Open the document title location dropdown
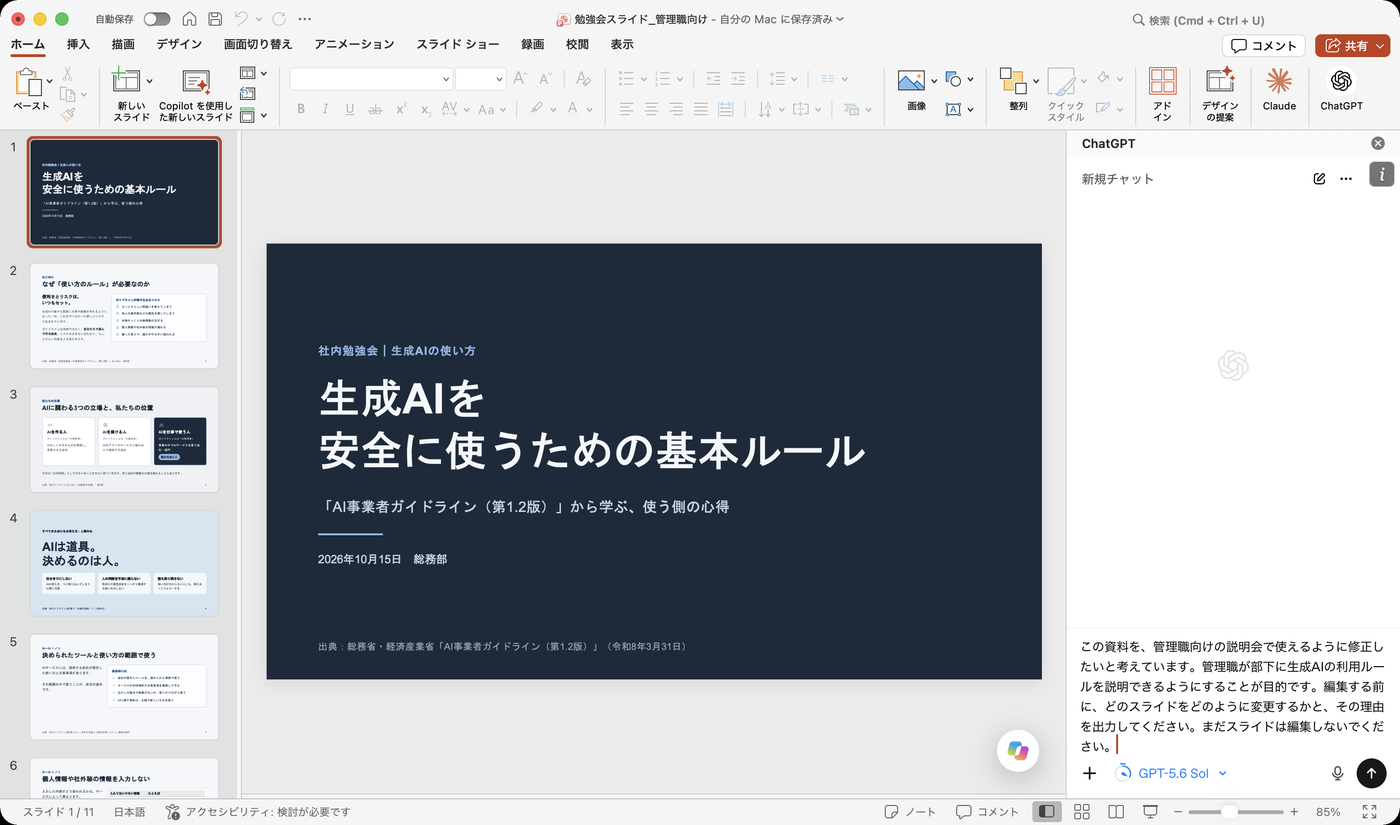The width and height of the screenshot is (1400, 825). 839,19
